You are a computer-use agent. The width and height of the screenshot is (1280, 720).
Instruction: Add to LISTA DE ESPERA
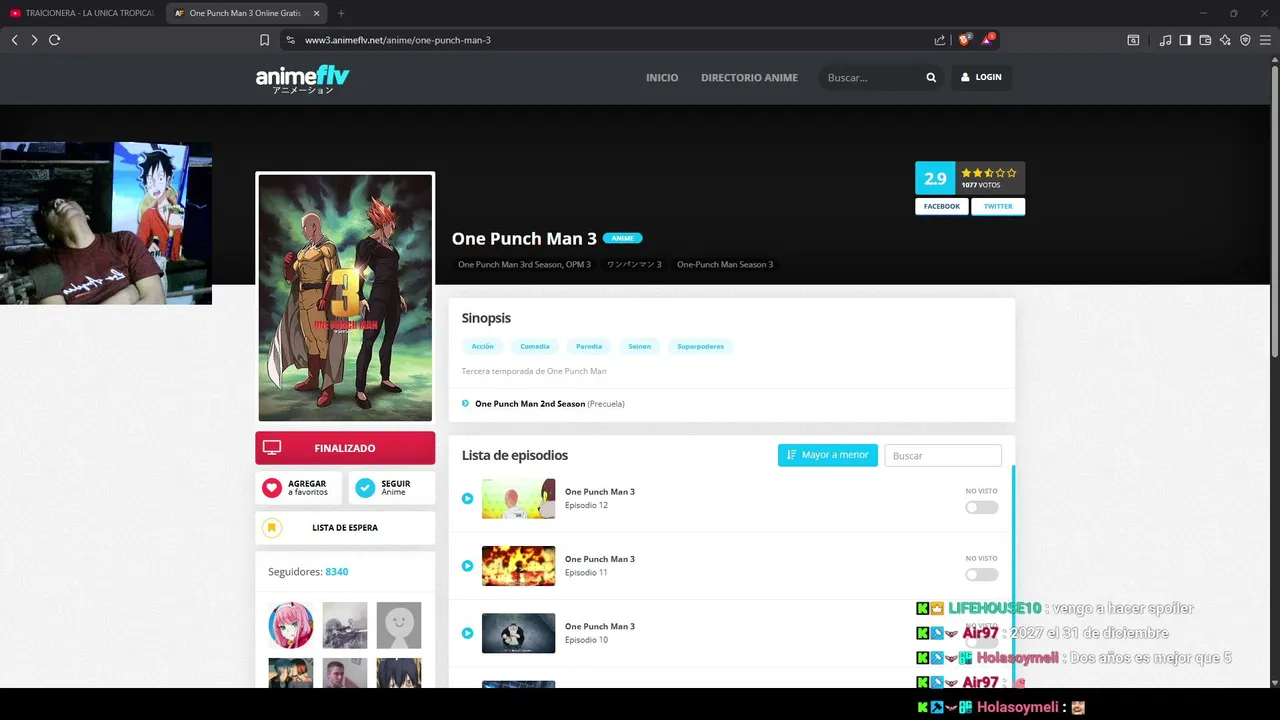tap(345, 528)
